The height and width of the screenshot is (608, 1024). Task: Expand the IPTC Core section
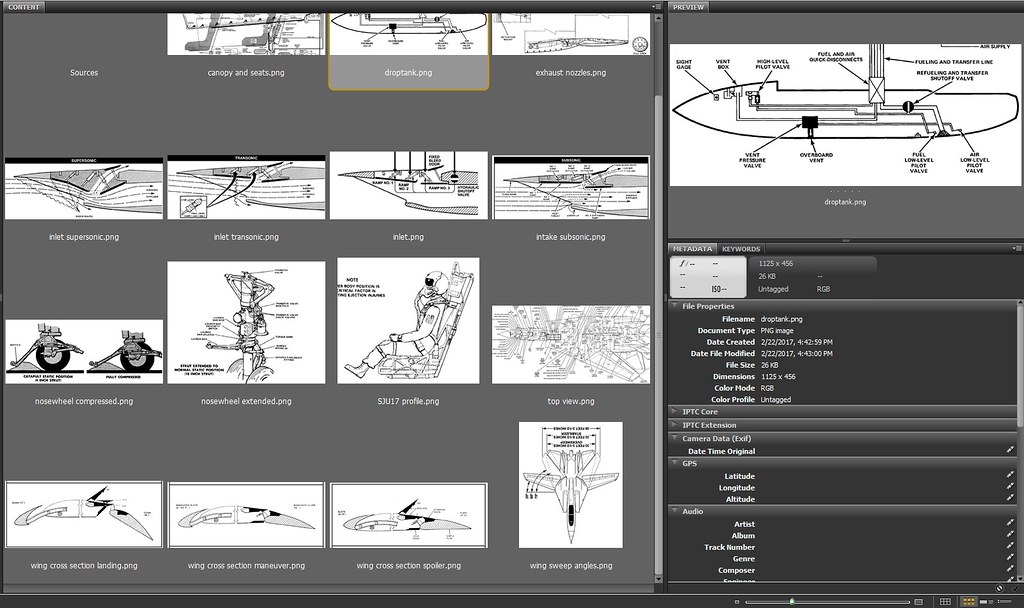pyautogui.click(x=674, y=411)
